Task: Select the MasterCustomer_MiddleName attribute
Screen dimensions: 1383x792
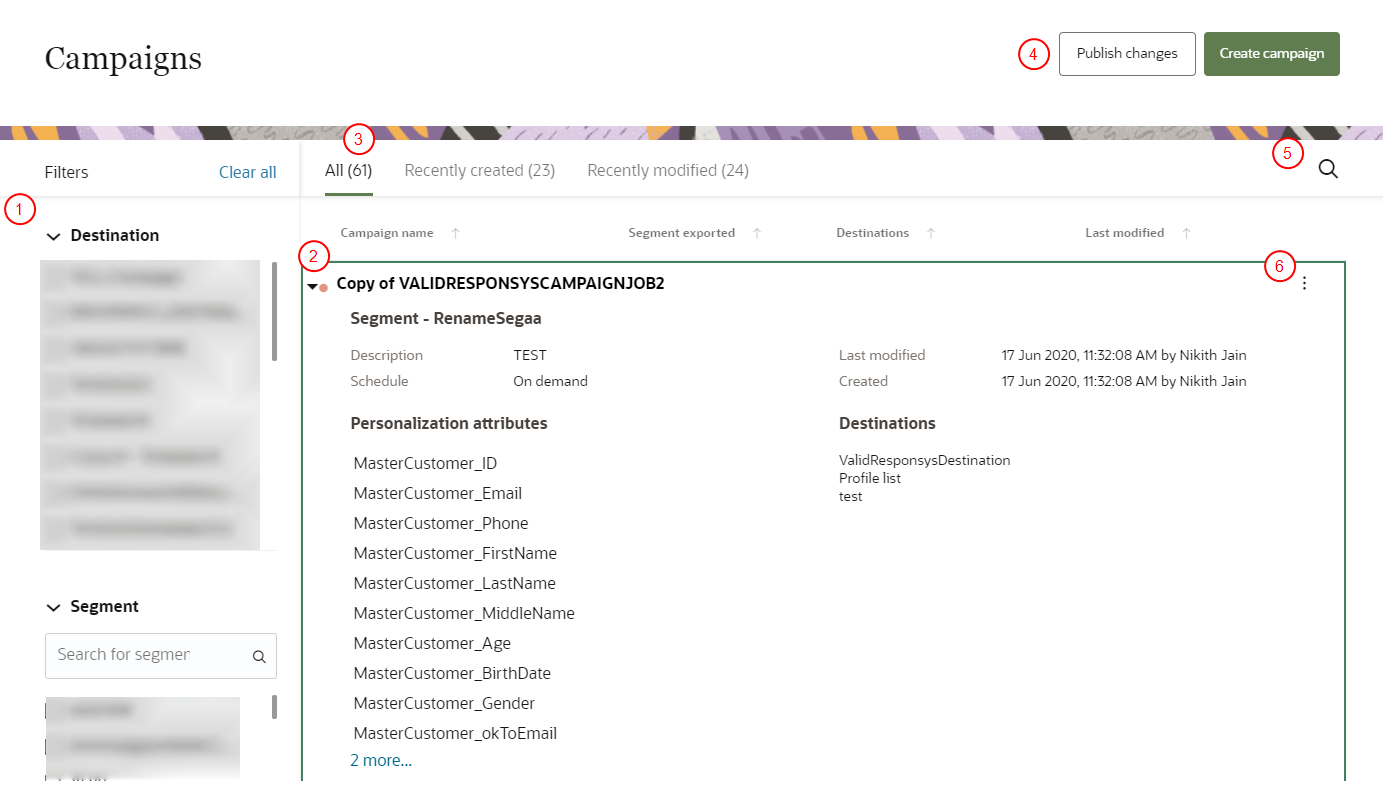Action: point(464,613)
